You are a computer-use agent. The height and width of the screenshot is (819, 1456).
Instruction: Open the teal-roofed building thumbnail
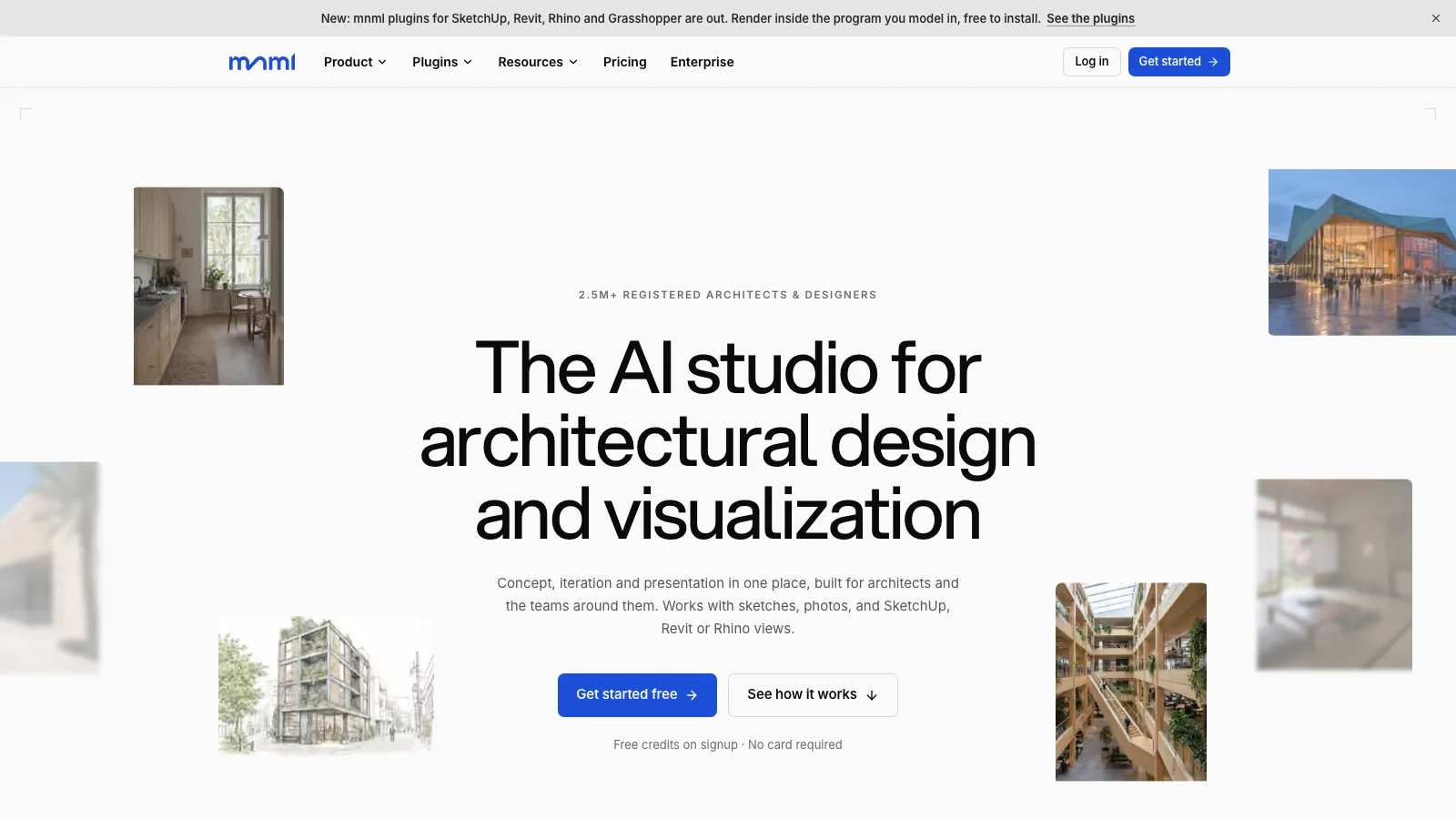(1362, 252)
